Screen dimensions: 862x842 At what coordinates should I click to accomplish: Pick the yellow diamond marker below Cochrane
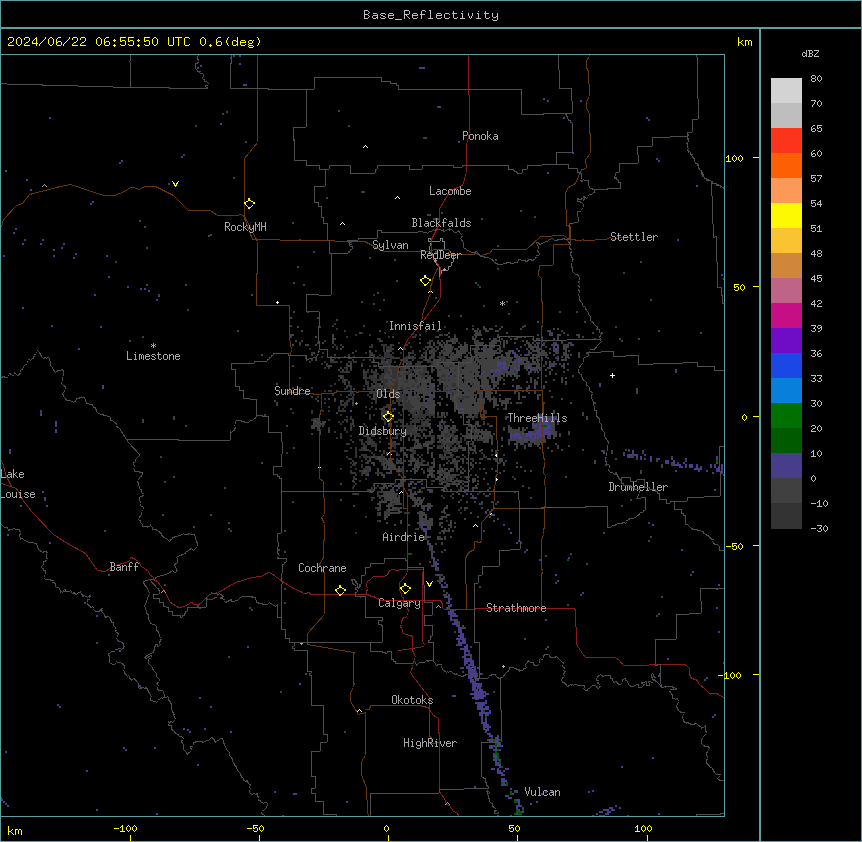[x=340, y=590]
